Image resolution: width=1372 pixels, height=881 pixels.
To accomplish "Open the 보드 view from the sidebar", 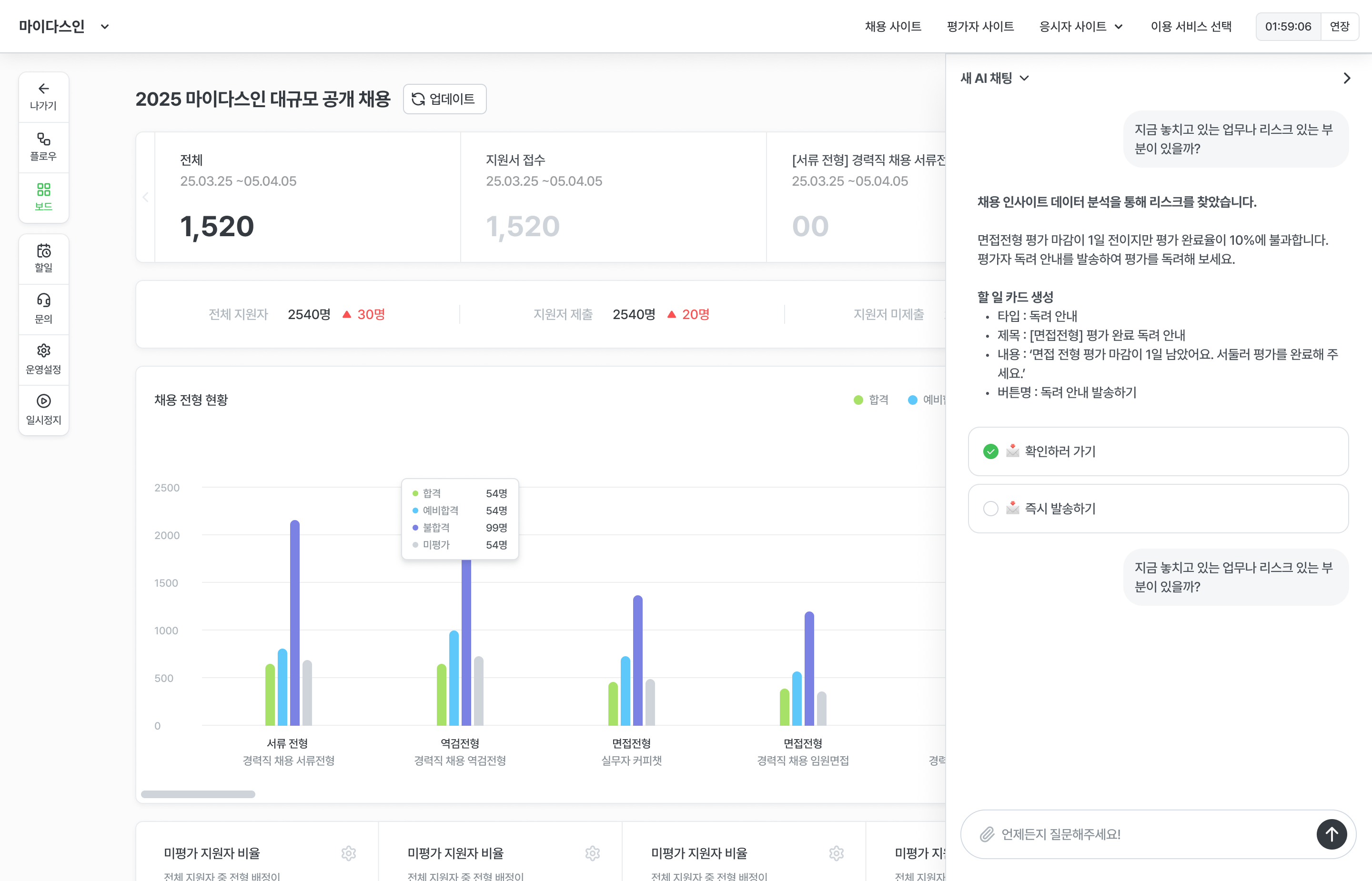I will [43, 197].
